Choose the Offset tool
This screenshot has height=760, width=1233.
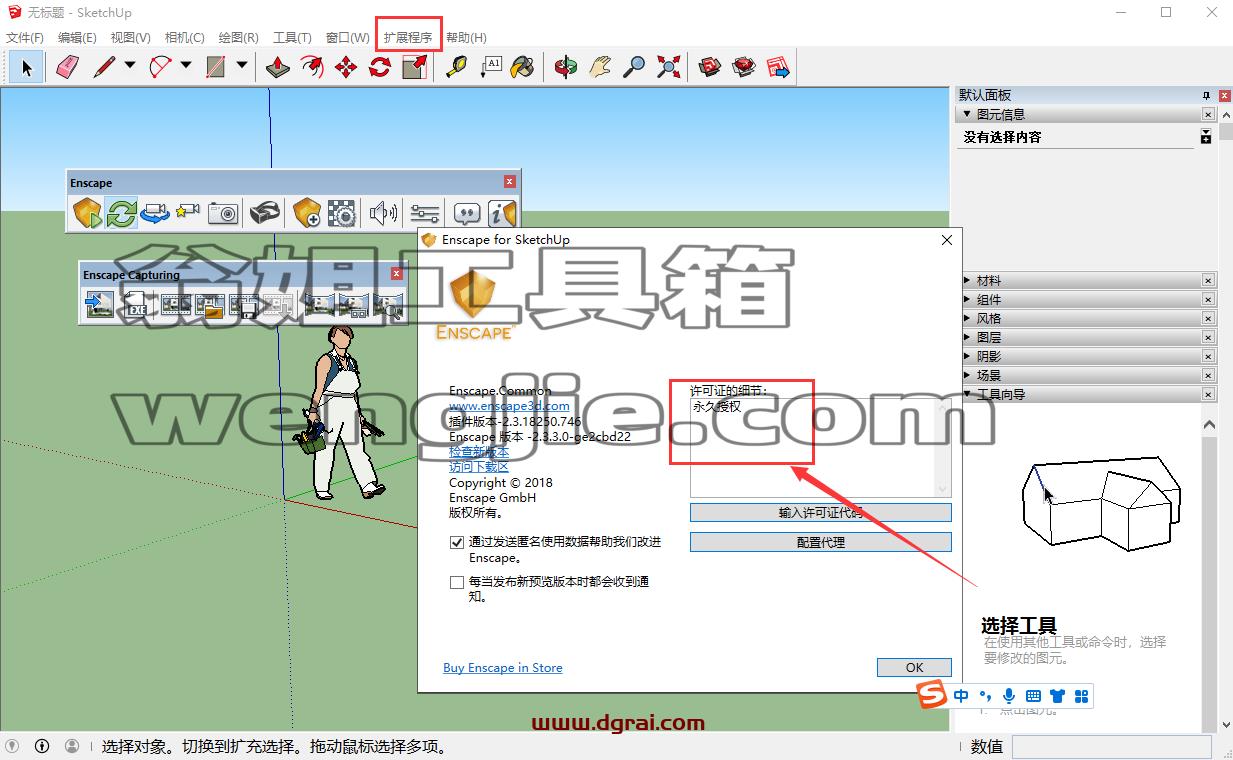[312, 68]
